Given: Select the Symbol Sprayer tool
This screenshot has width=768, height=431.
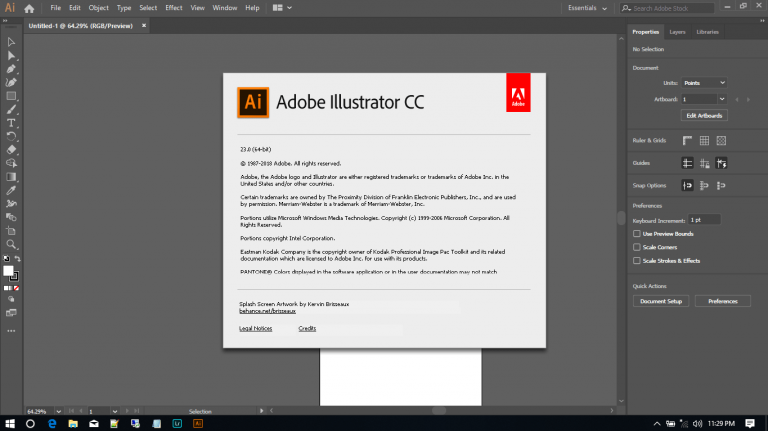Looking at the screenshot, I should click(x=11, y=204).
